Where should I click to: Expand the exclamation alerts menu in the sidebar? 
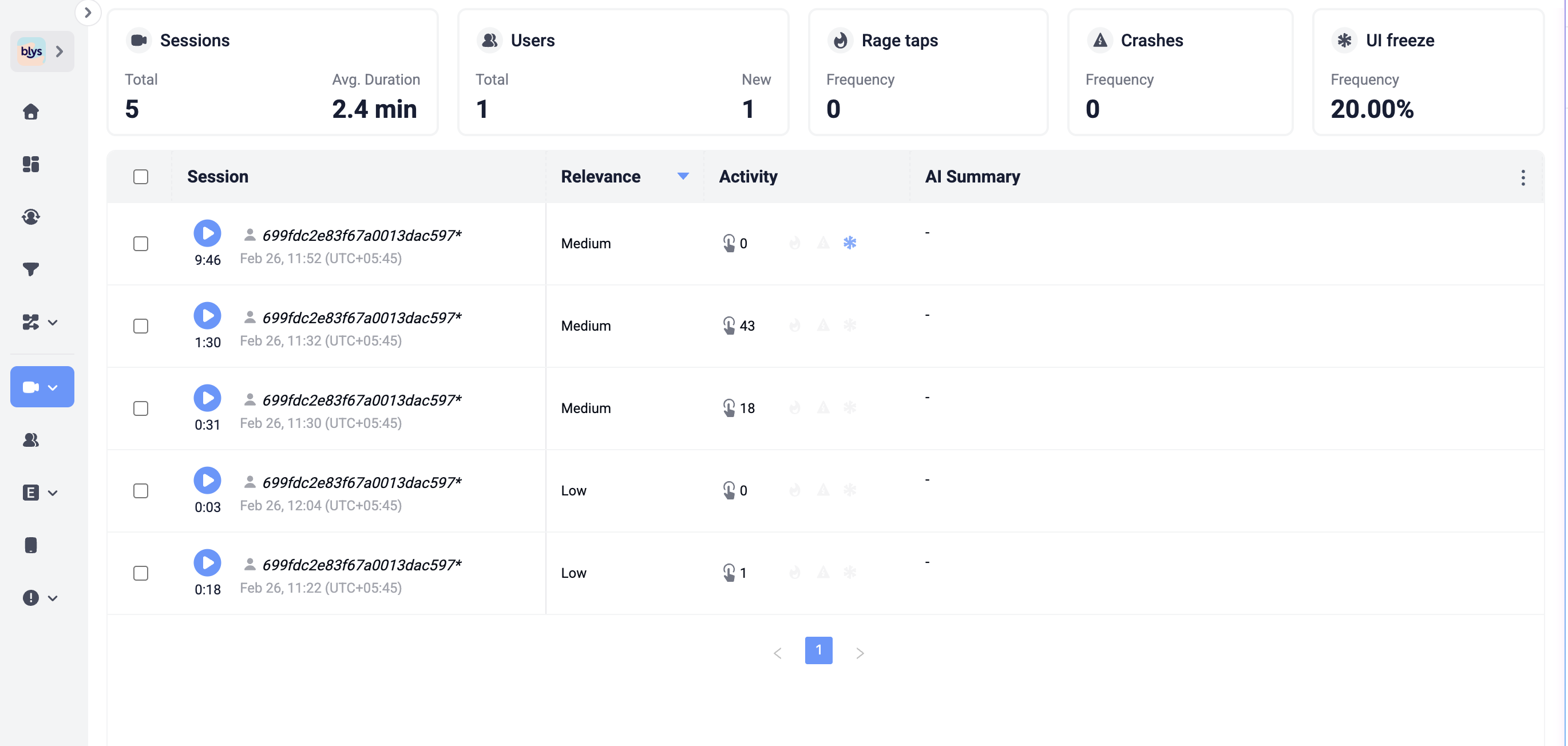coord(40,597)
